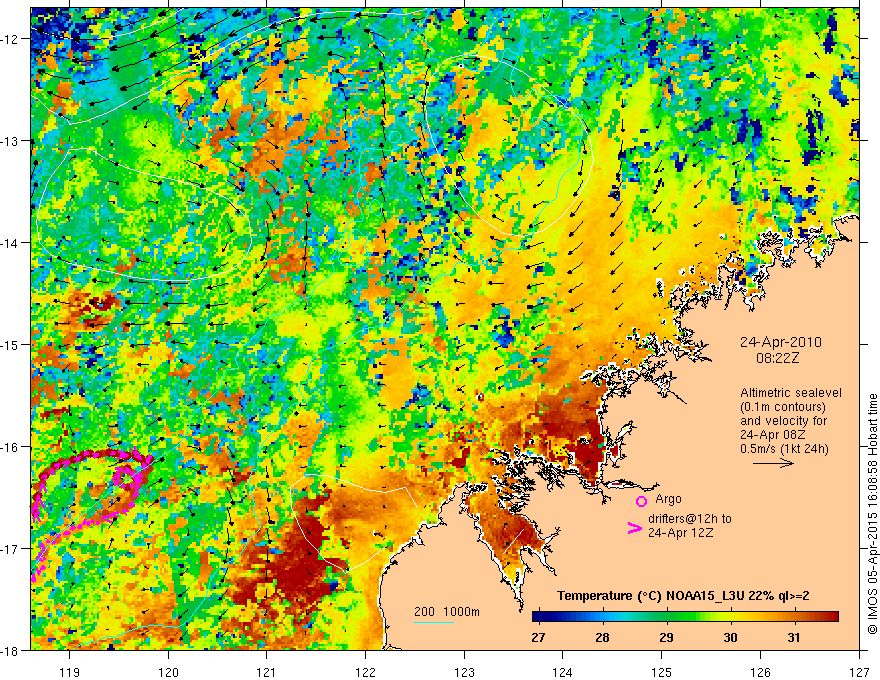Click the 'Altimetric sealevel' legend text
Viewport: 880px width, 680px height.
pos(791,393)
